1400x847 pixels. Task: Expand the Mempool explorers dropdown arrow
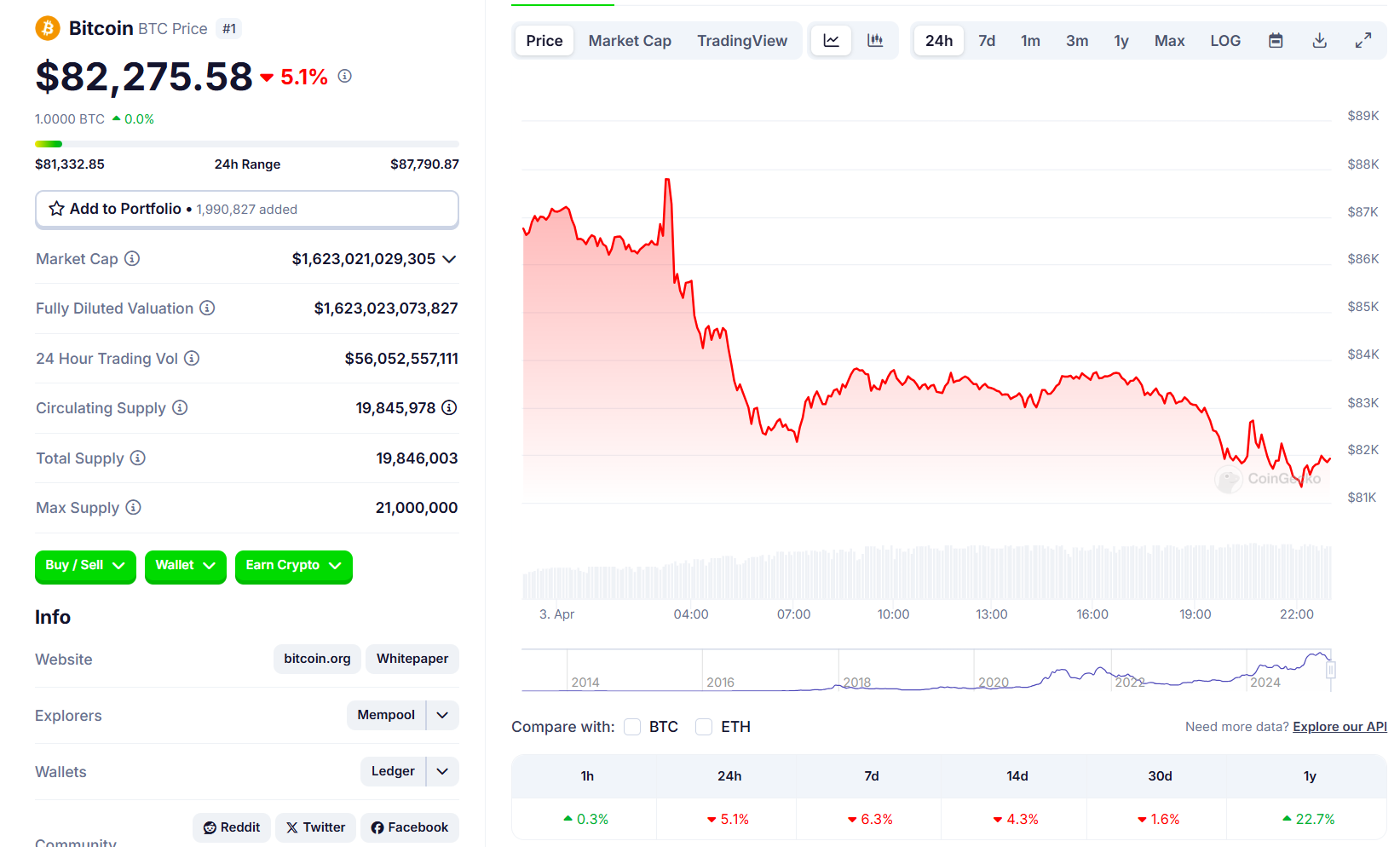(442, 716)
